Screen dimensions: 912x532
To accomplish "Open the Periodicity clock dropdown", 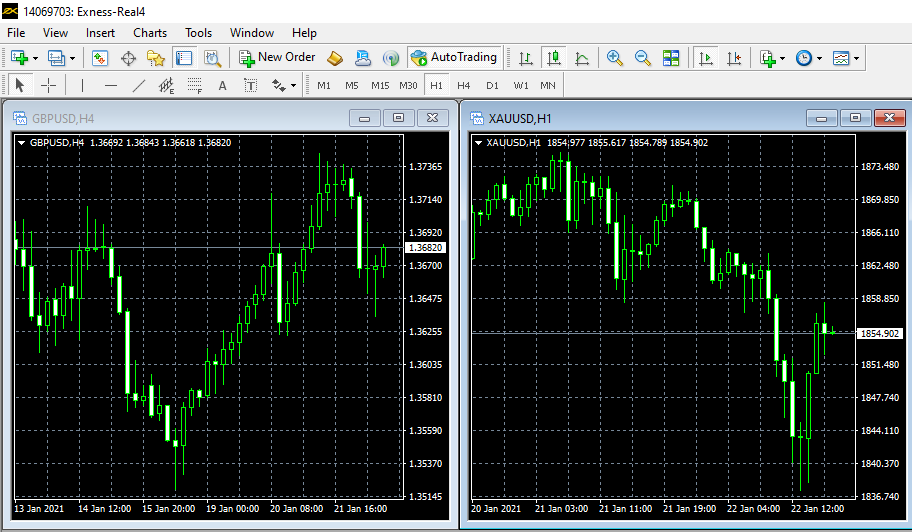I will pos(819,58).
